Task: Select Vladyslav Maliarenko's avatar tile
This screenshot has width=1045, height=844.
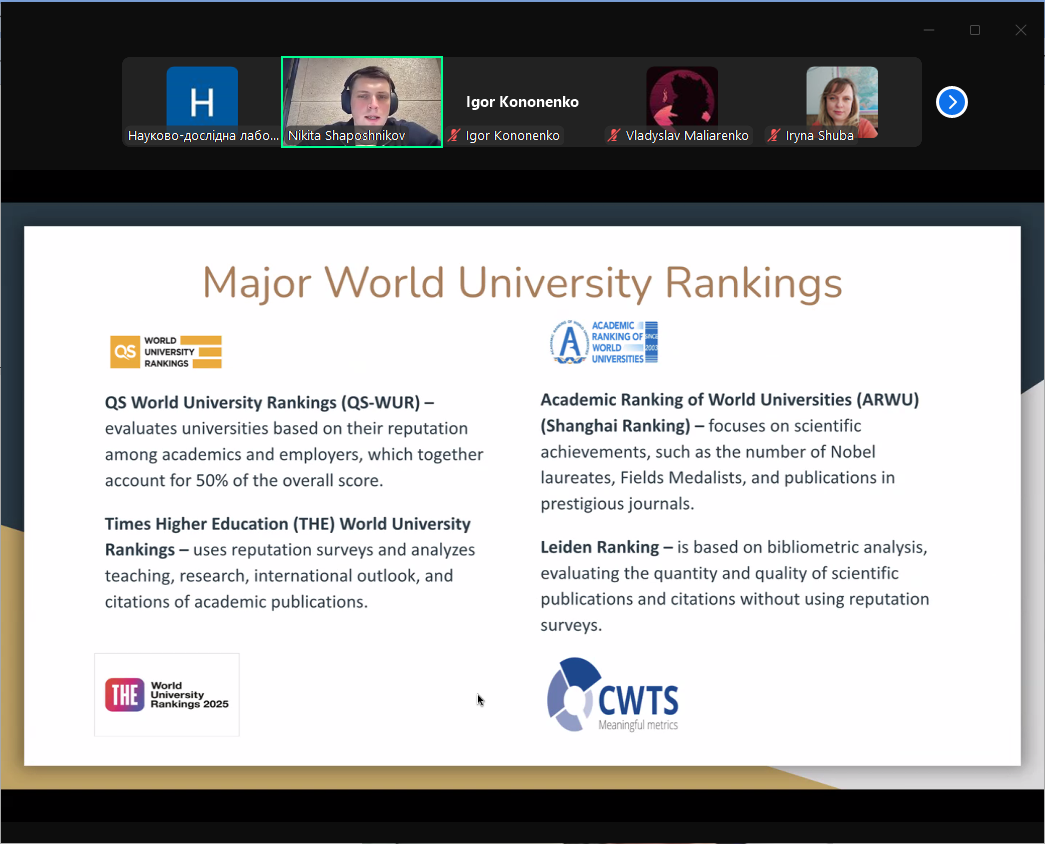Action: pos(682,102)
